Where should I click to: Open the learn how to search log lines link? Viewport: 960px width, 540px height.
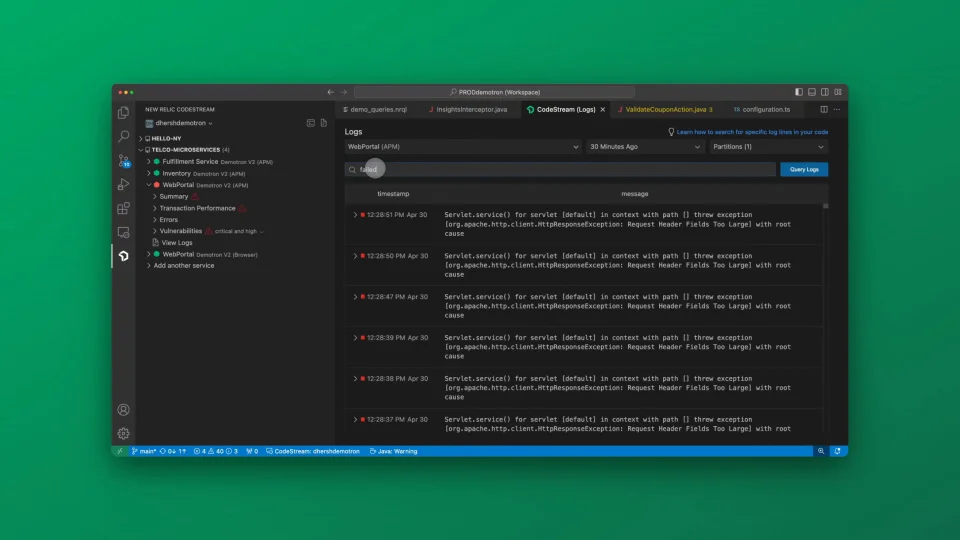pos(752,132)
